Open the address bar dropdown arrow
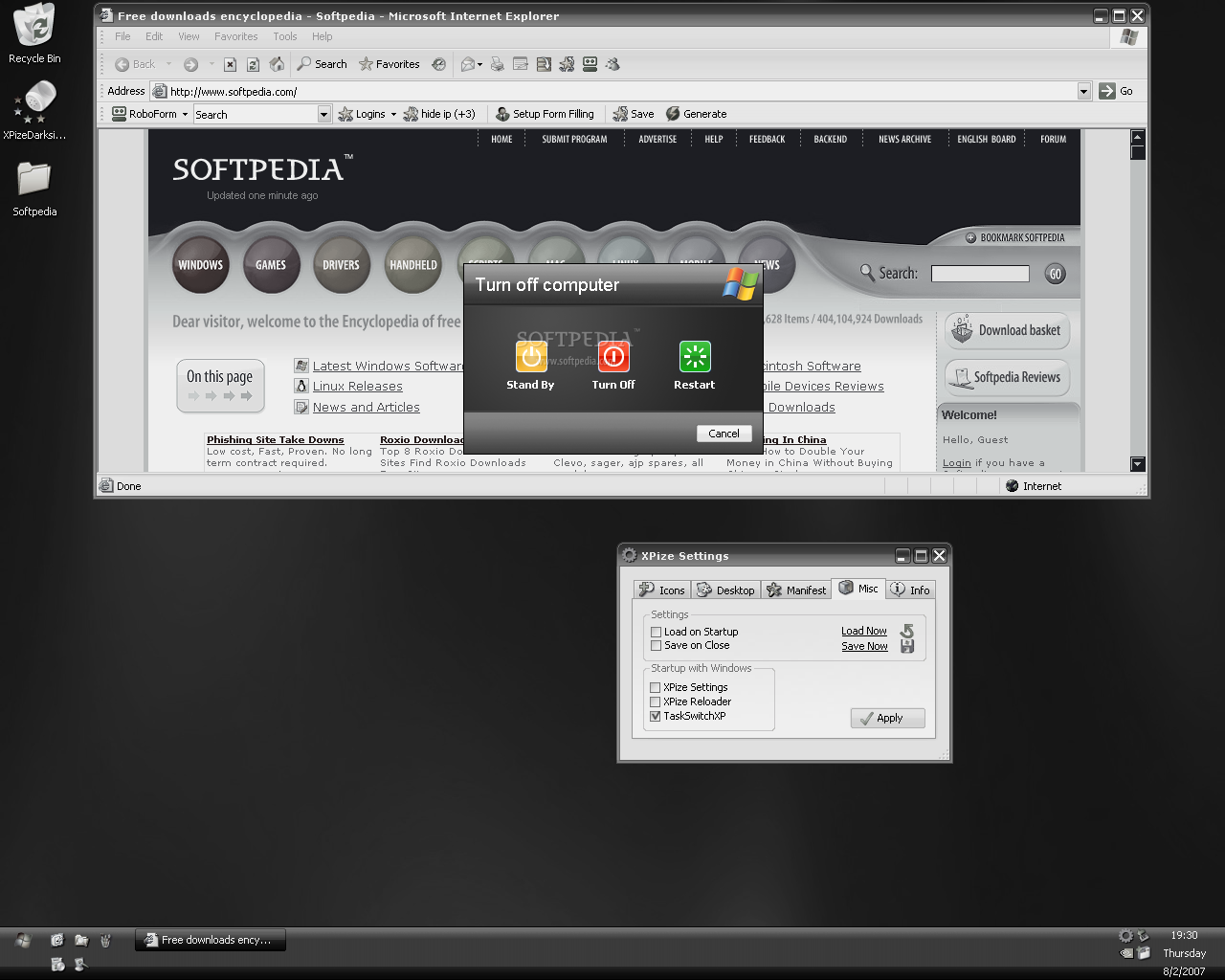Screen dimensions: 1225x980 1083,91
